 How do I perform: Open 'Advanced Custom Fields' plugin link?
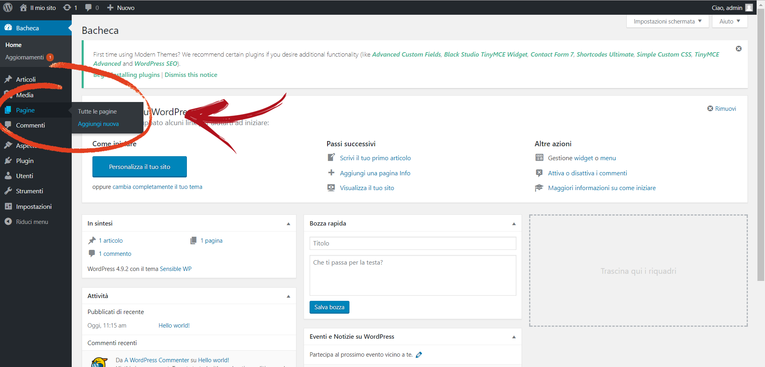(x=406, y=55)
